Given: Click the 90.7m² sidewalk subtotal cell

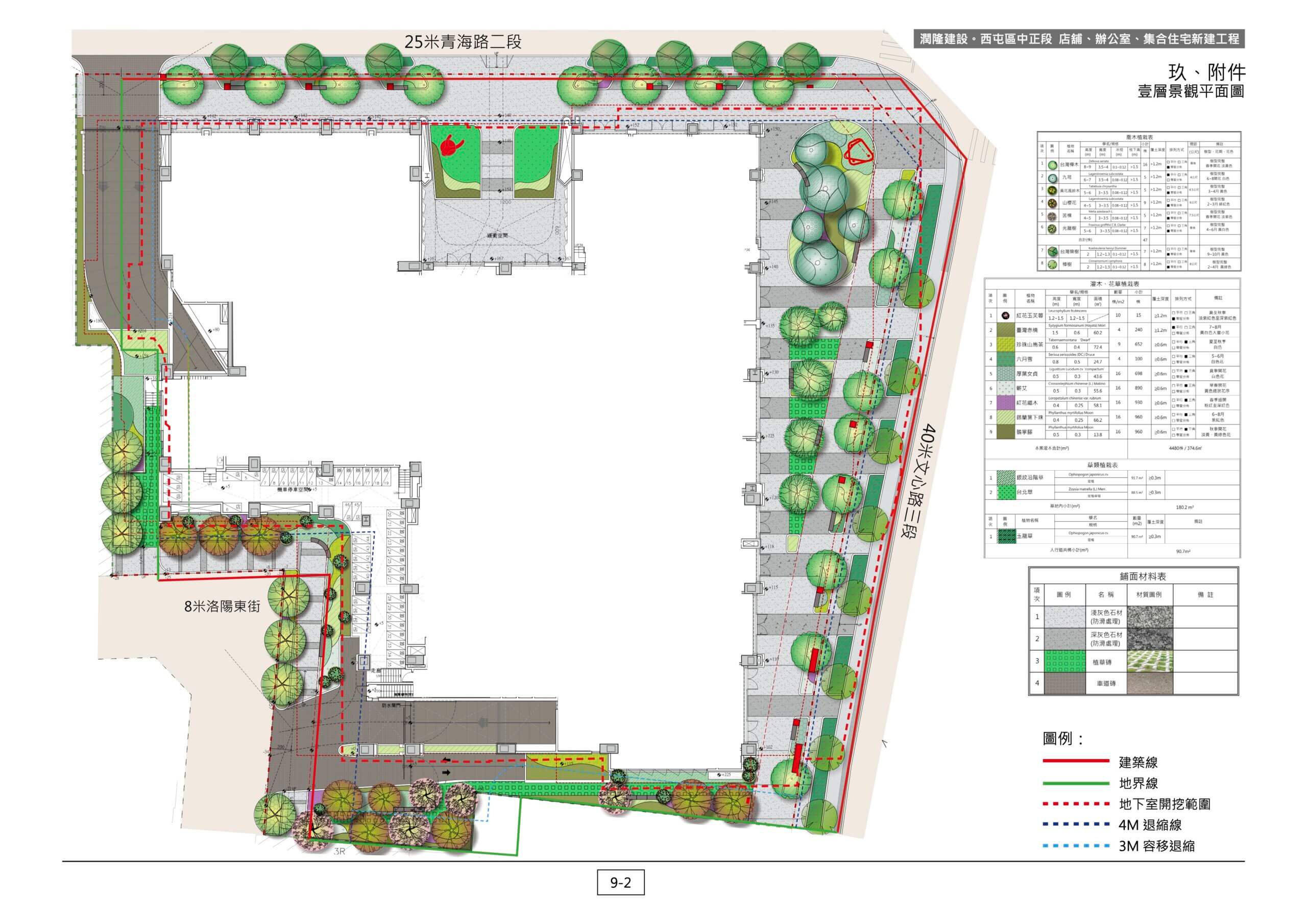Looking at the screenshot, I should coord(1183,551).
